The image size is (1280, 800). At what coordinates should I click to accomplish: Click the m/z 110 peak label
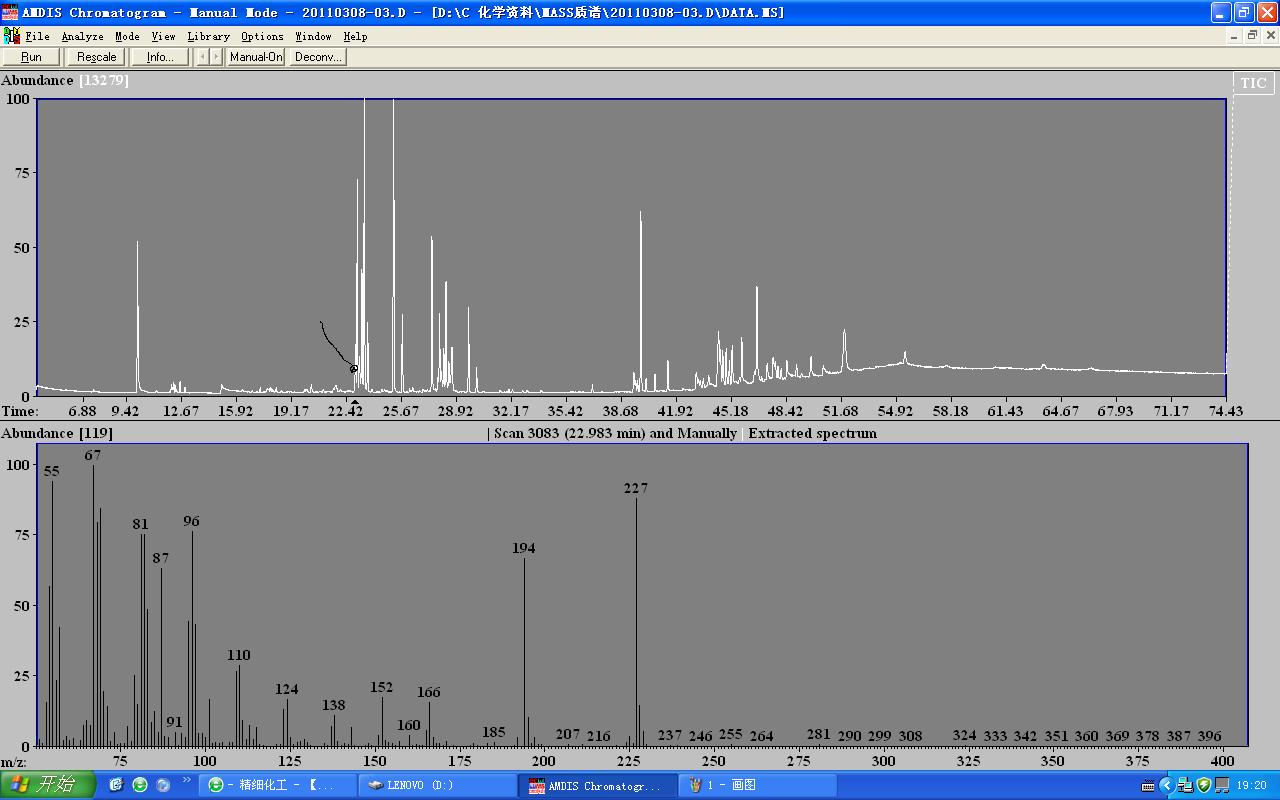click(x=238, y=655)
